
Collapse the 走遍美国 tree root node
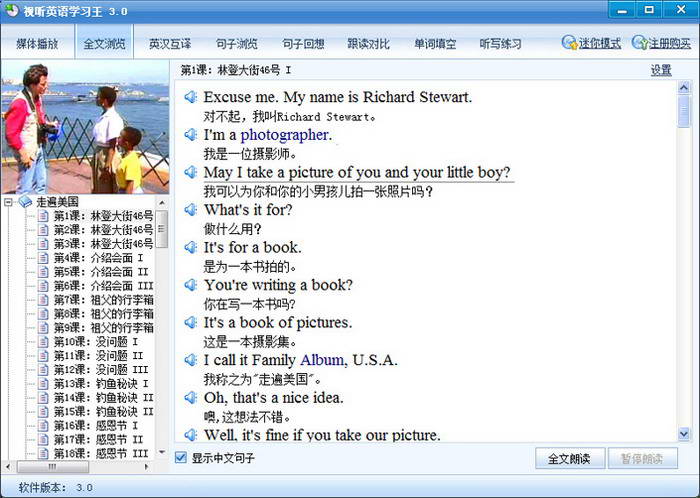[9, 202]
